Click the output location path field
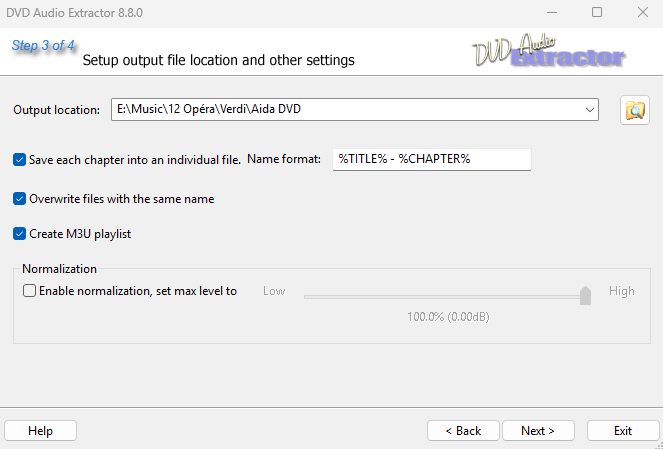The image size is (663, 449). coord(354,110)
